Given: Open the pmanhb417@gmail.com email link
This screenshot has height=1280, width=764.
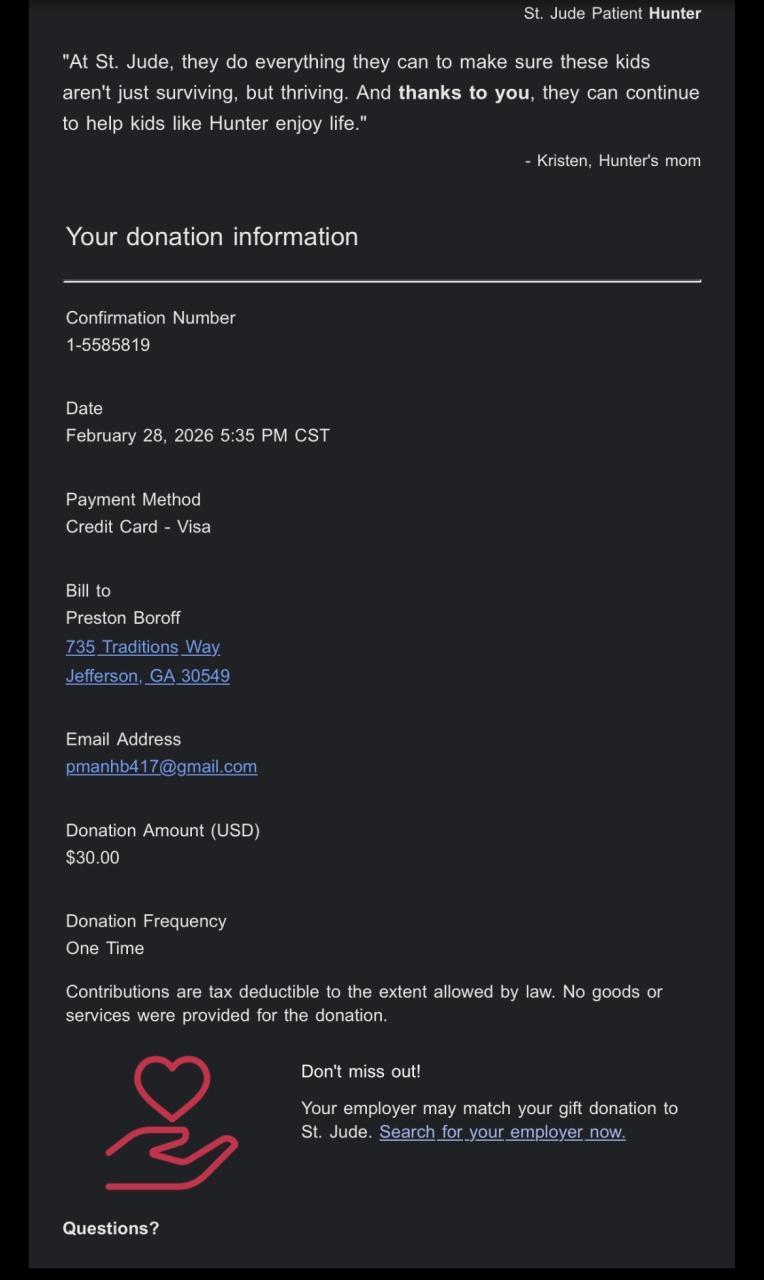Looking at the screenshot, I should [x=161, y=767].
